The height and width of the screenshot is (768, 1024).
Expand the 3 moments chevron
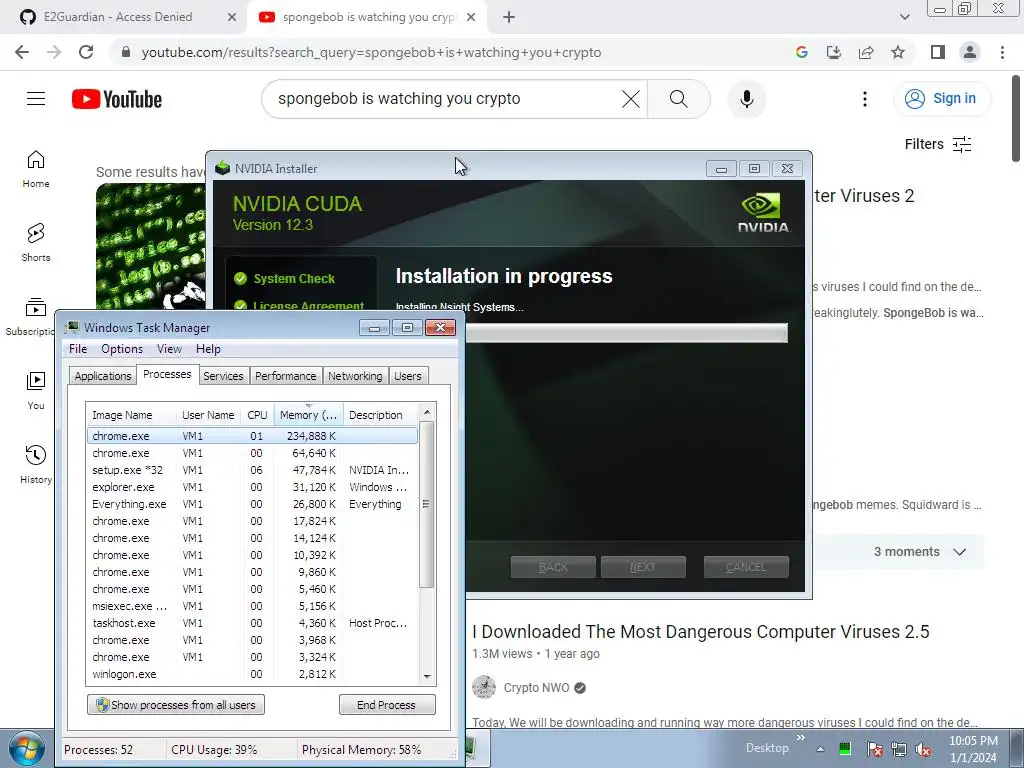coord(959,552)
